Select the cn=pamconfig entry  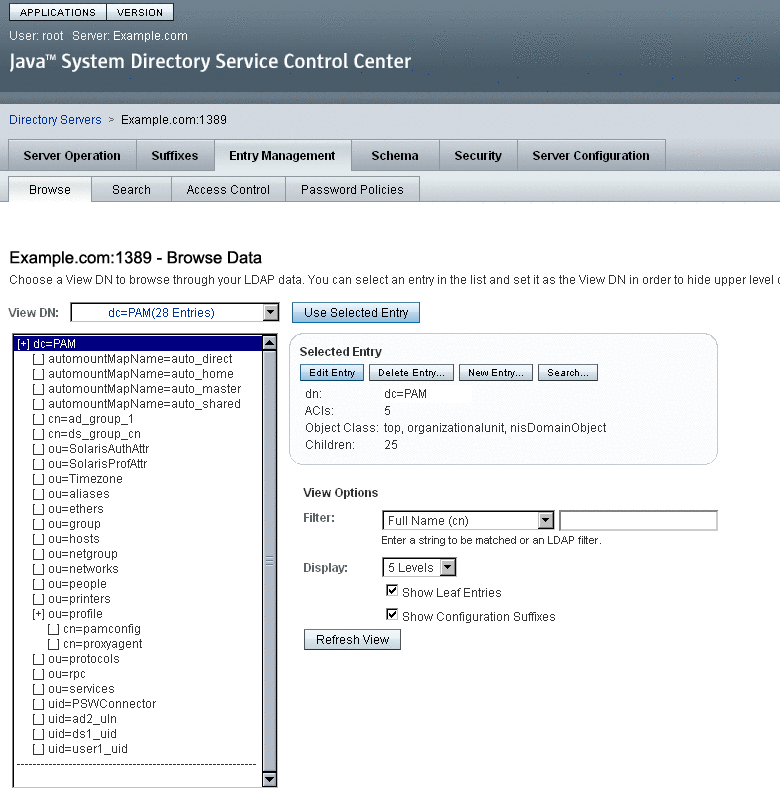102,629
